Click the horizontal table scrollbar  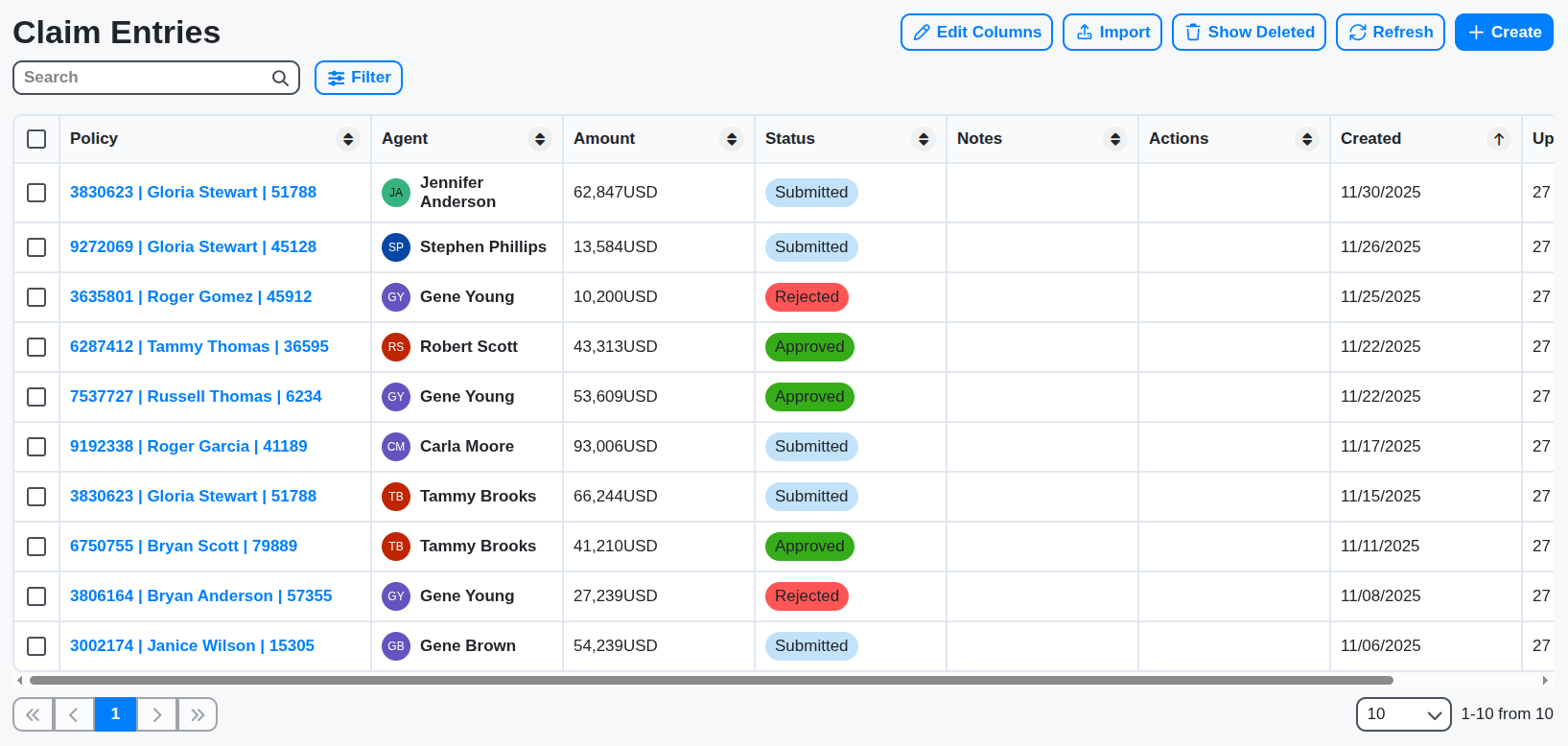pyautogui.click(x=711, y=681)
